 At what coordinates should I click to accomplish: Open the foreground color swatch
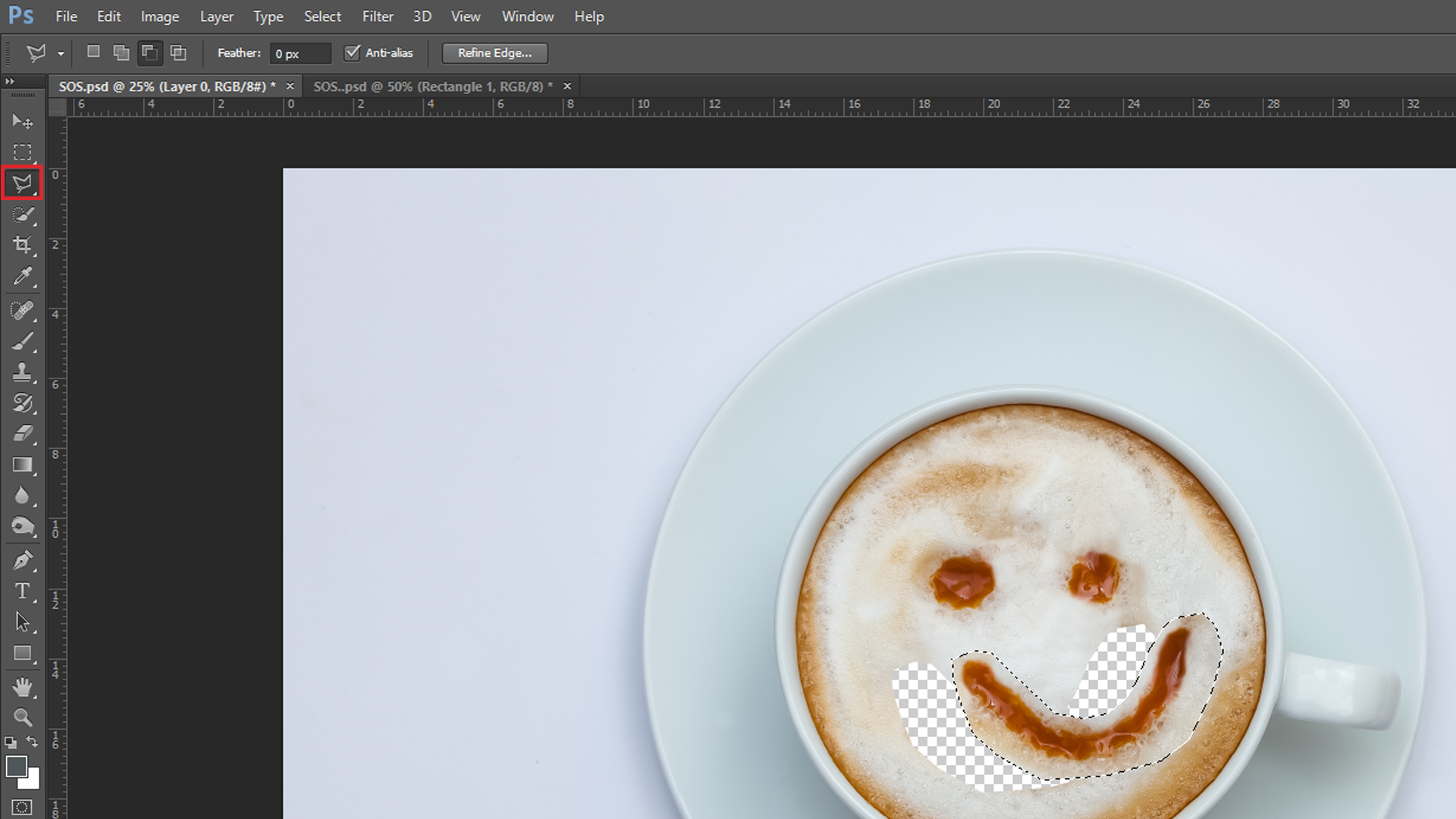[x=16, y=766]
